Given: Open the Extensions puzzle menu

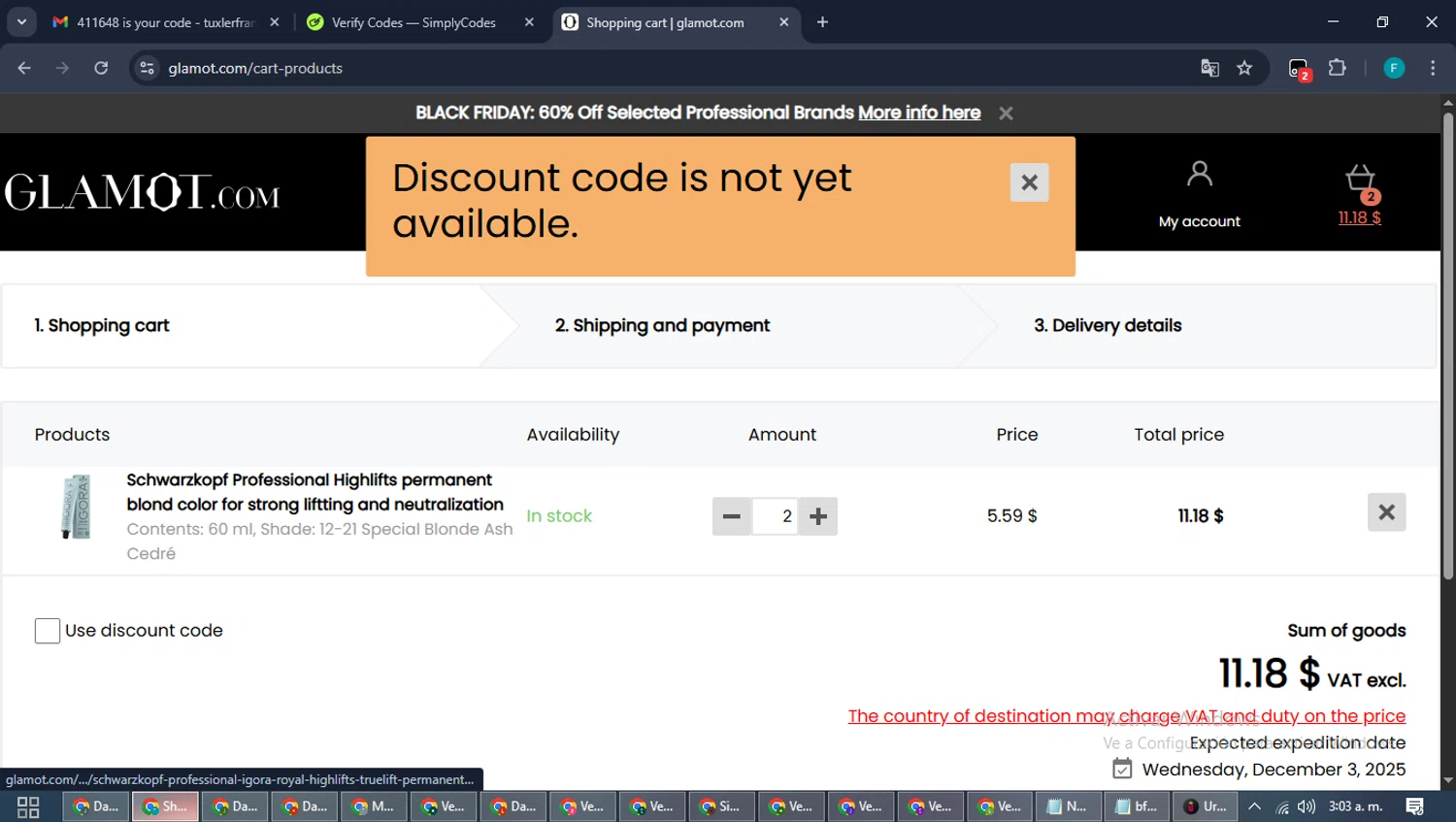Looking at the screenshot, I should (x=1338, y=68).
